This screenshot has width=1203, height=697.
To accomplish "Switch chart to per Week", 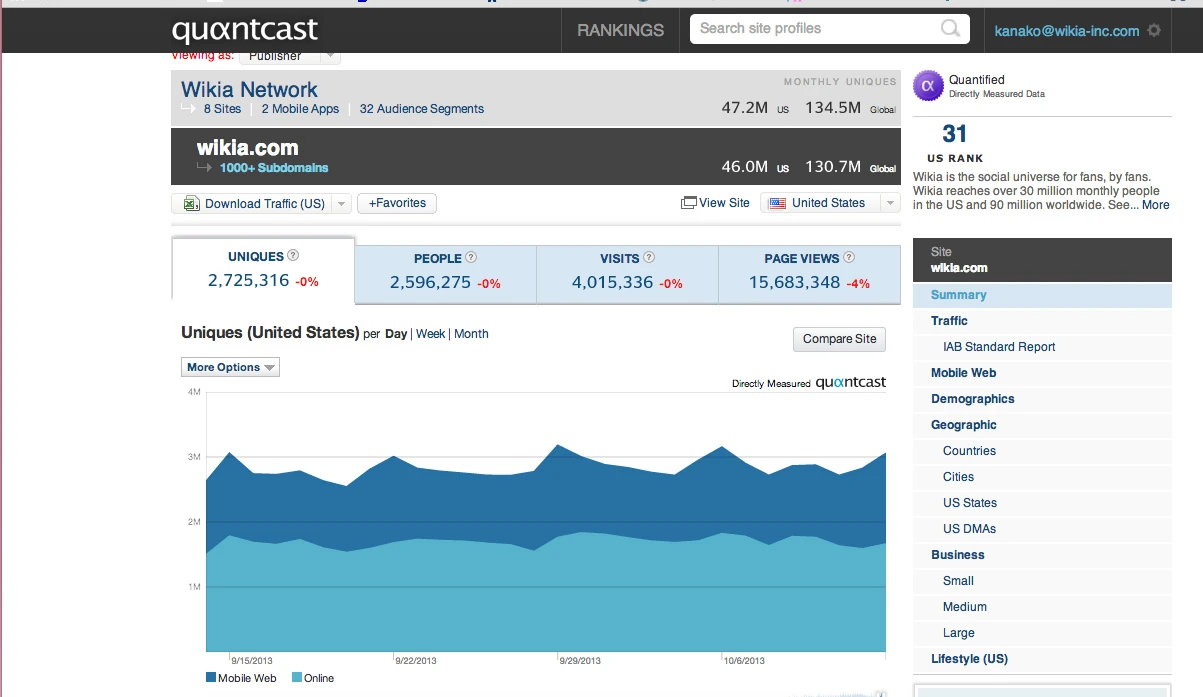I will click(x=430, y=334).
